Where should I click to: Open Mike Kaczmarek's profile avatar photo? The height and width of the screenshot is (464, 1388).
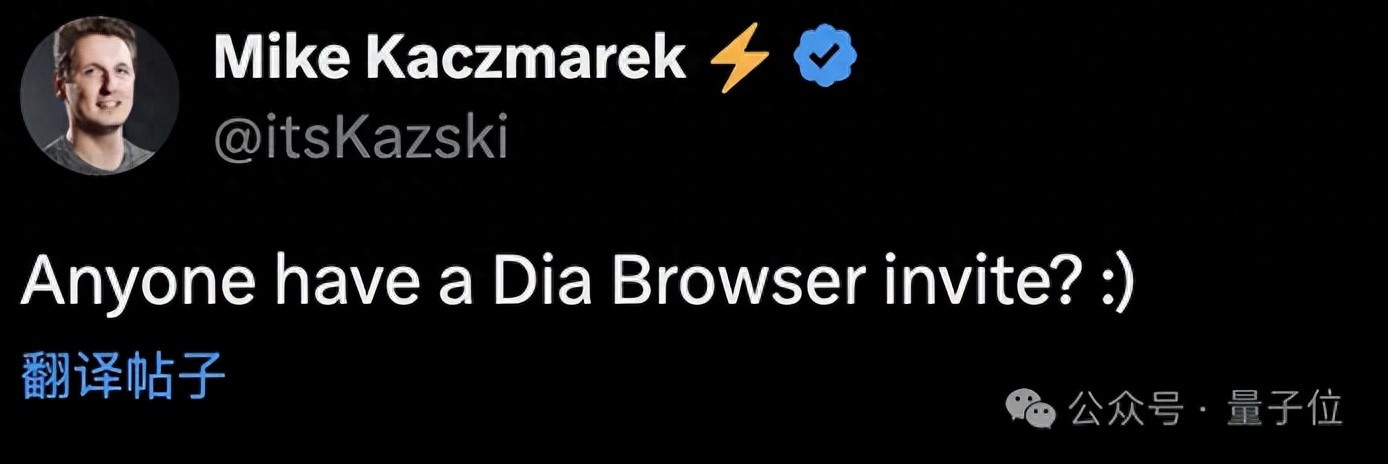coord(100,96)
